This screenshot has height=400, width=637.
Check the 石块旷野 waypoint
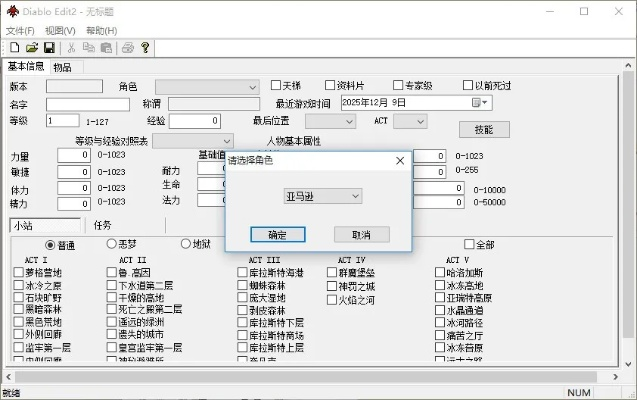coord(18,297)
